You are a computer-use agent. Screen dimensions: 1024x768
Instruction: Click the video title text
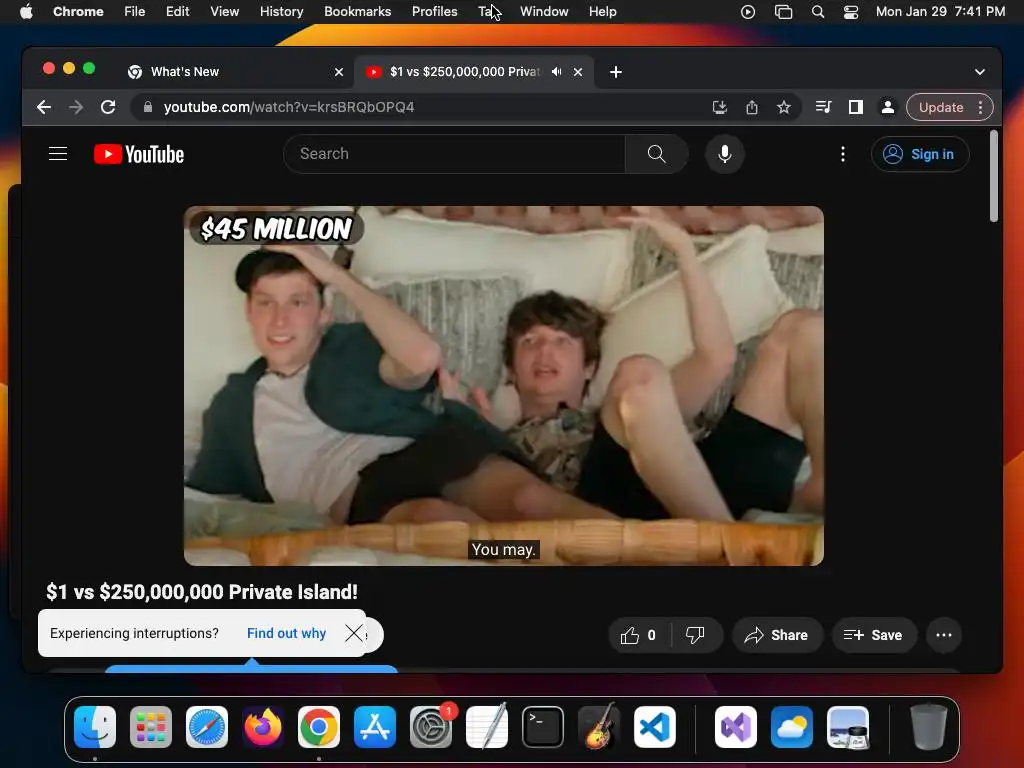coord(202,592)
